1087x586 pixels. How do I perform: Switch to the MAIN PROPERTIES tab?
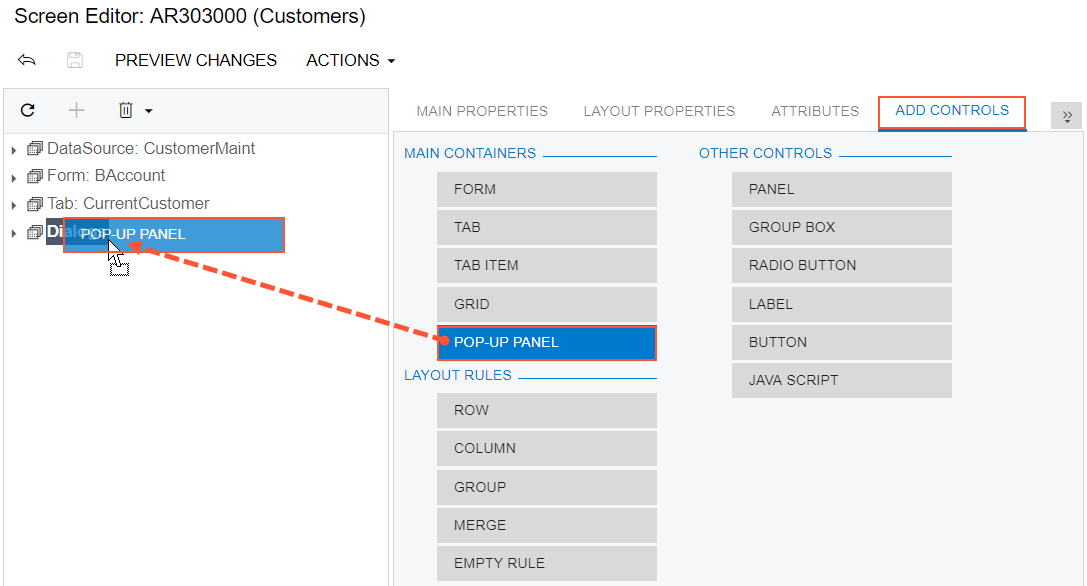click(482, 111)
